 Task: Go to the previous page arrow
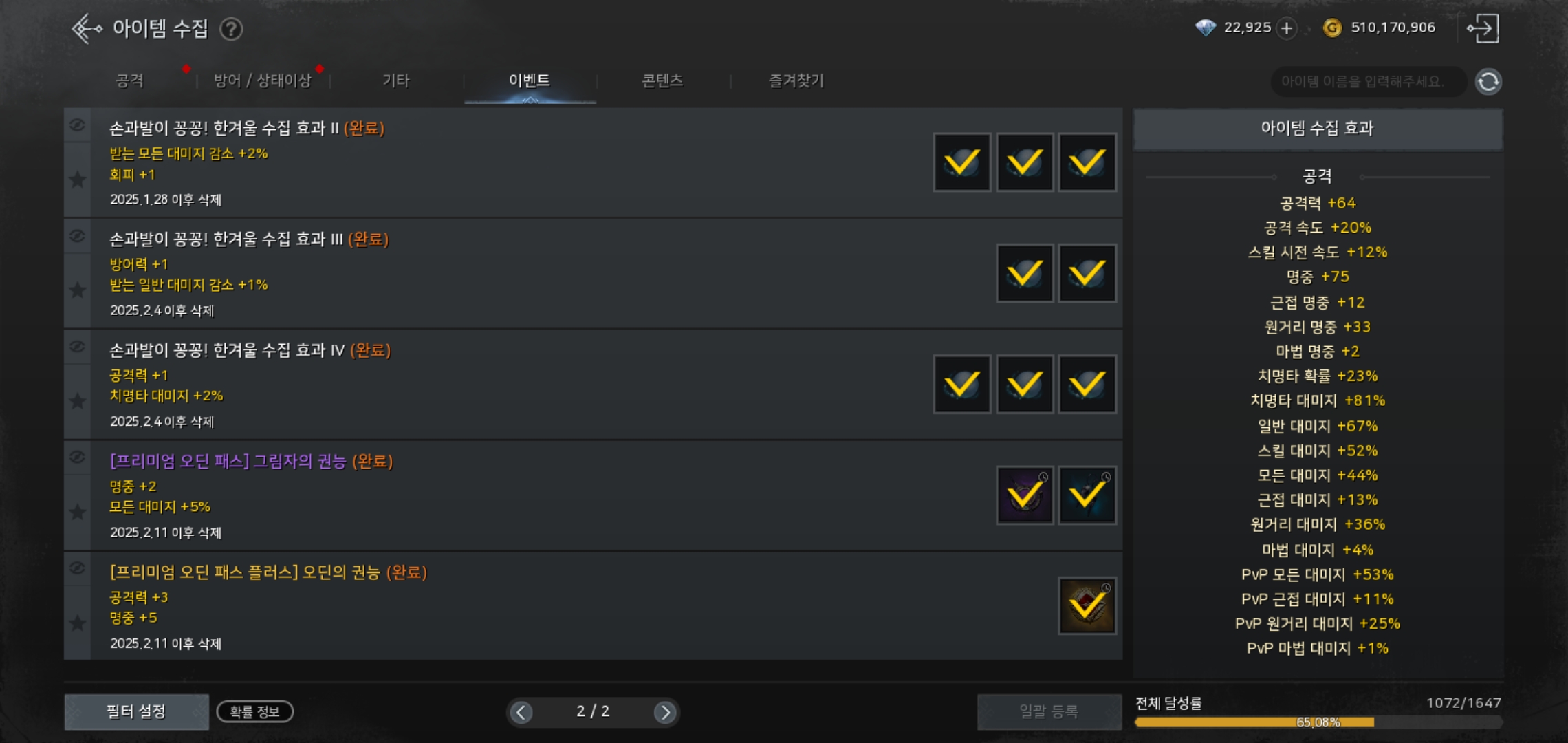click(521, 712)
